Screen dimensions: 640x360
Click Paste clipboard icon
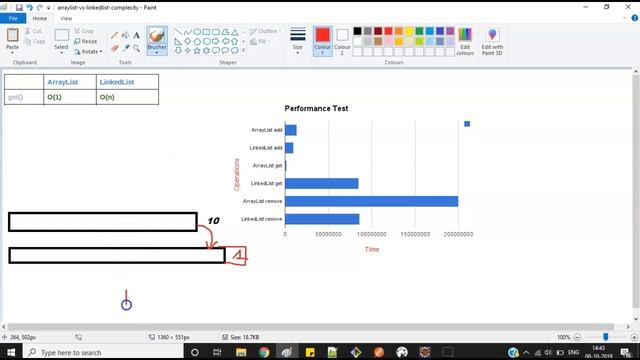pyautogui.click(x=12, y=35)
